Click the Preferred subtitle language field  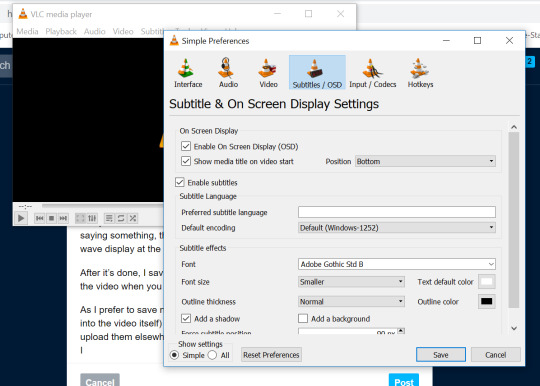pyautogui.click(x=397, y=212)
